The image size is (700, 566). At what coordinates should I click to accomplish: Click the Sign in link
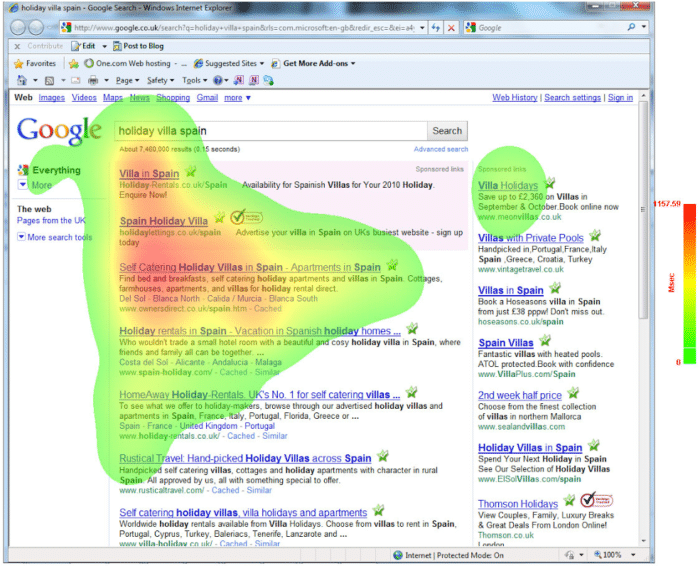tap(620, 97)
